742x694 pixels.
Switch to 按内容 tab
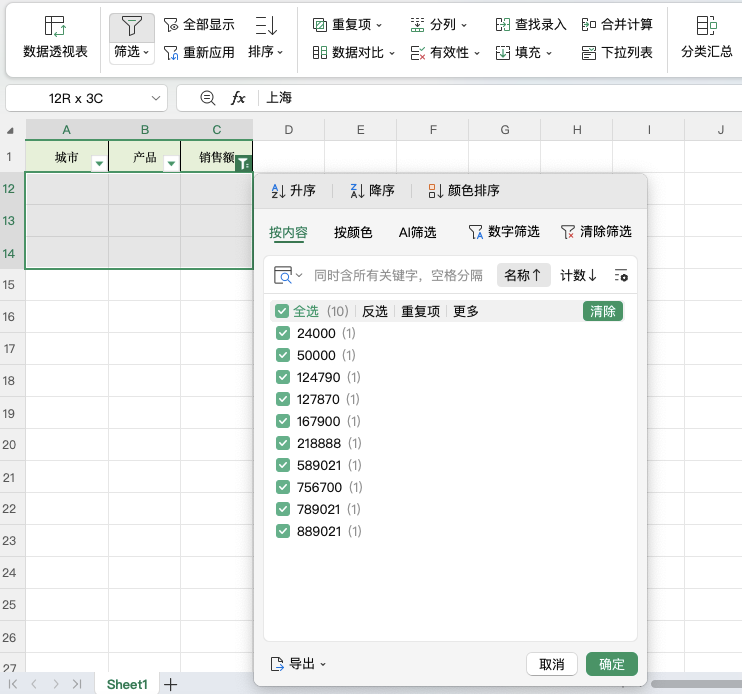[288, 232]
